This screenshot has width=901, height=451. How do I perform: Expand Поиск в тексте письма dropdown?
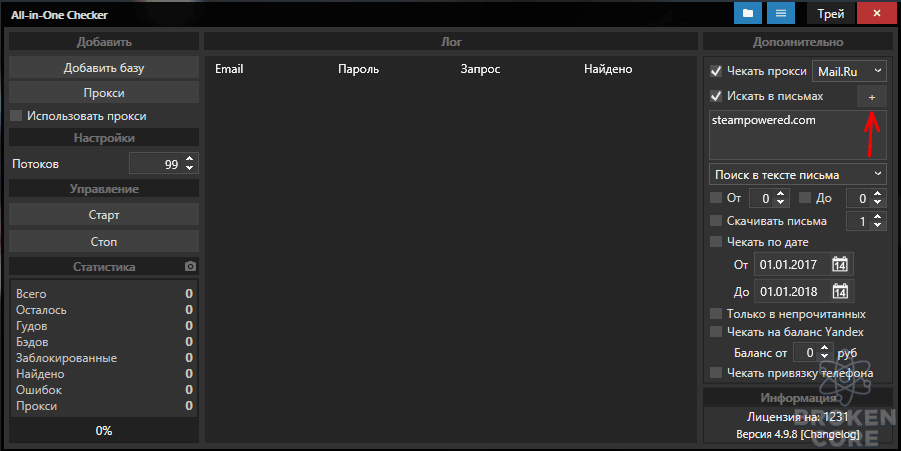point(798,174)
